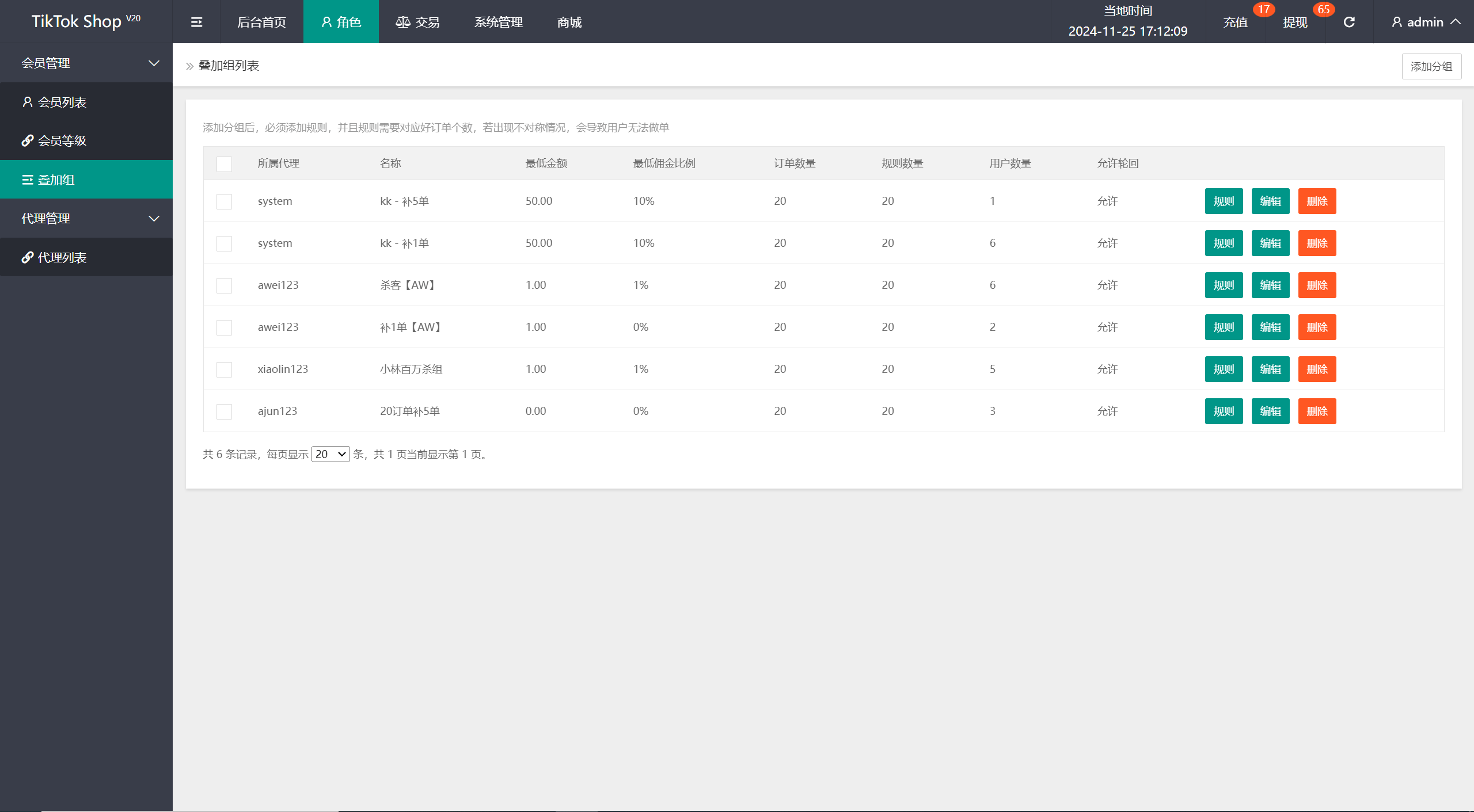Click the 订单数量 column header
The width and height of the screenshot is (1474, 812).
pos(795,163)
